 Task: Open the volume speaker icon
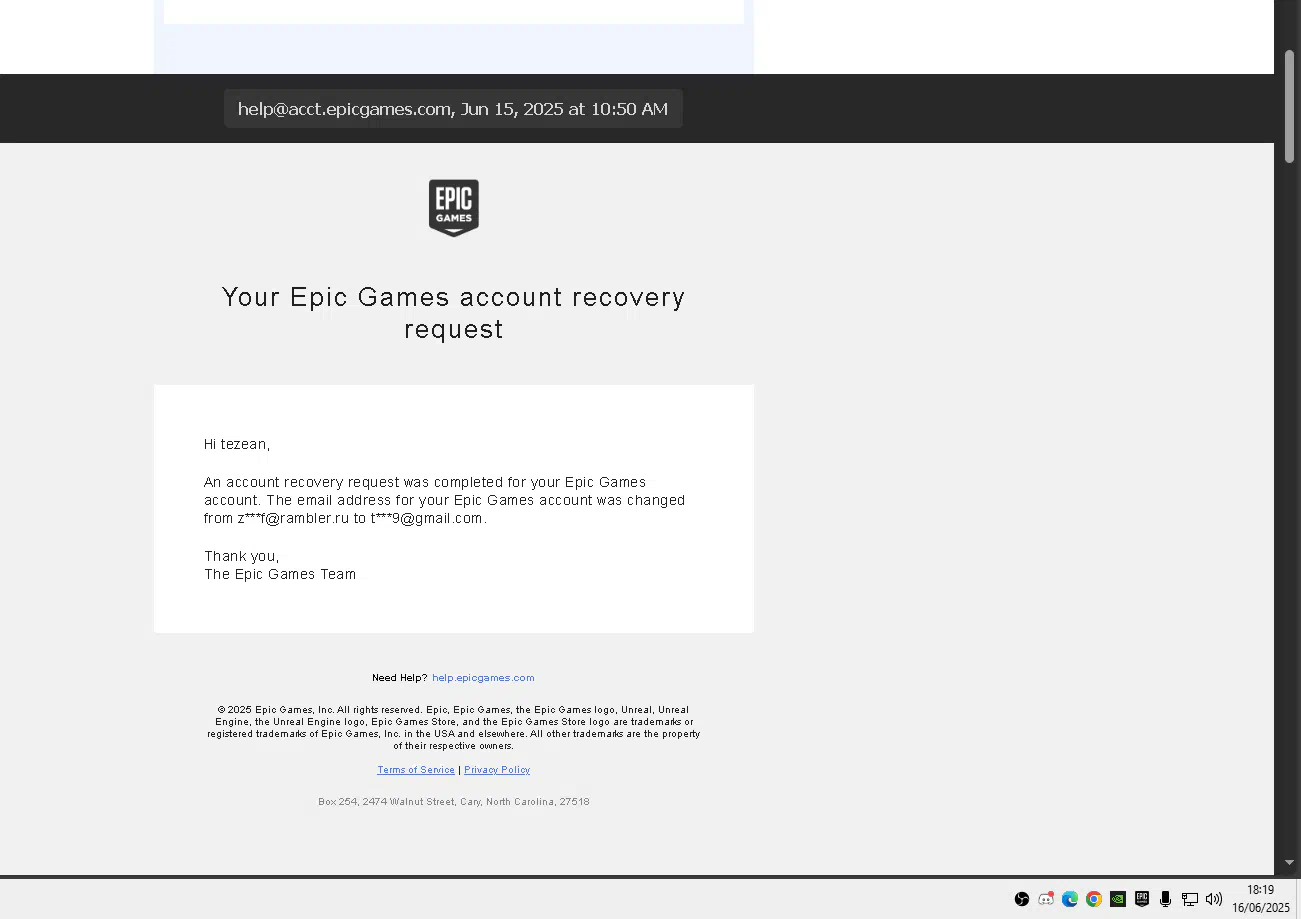tap(1214, 899)
